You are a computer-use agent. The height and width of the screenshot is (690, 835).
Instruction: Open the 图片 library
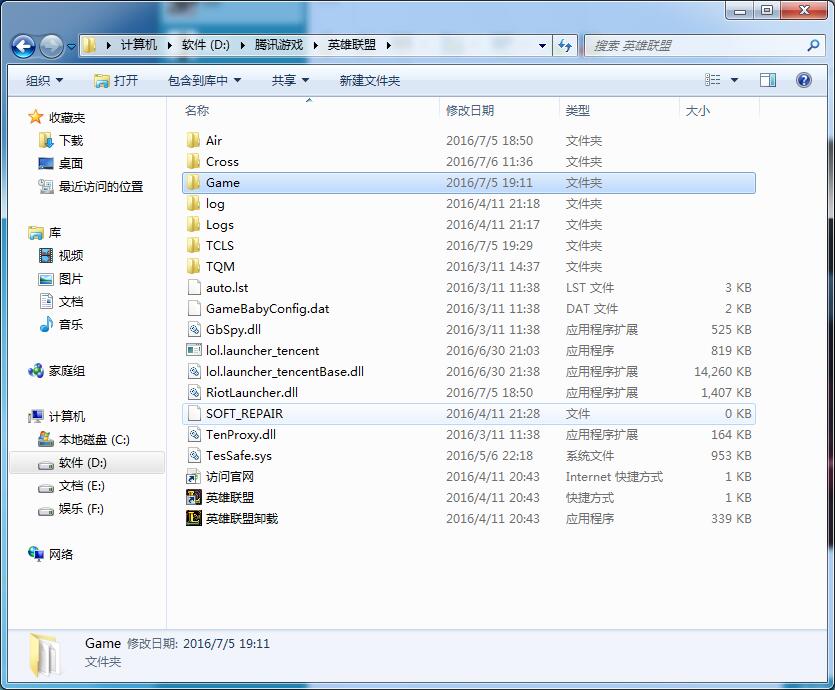(71, 278)
